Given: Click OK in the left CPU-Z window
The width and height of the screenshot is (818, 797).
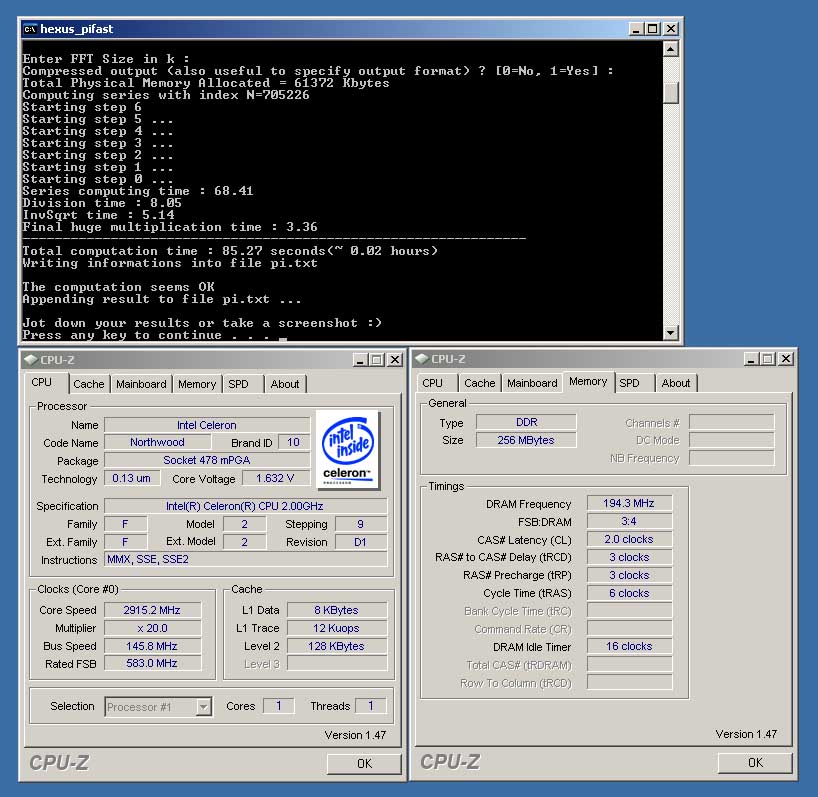Looking at the screenshot, I should [x=364, y=764].
